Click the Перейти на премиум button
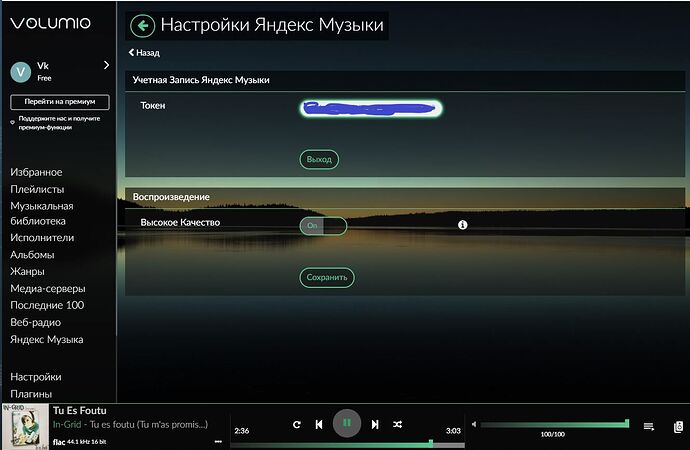The height and width of the screenshot is (450, 690). point(60,102)
